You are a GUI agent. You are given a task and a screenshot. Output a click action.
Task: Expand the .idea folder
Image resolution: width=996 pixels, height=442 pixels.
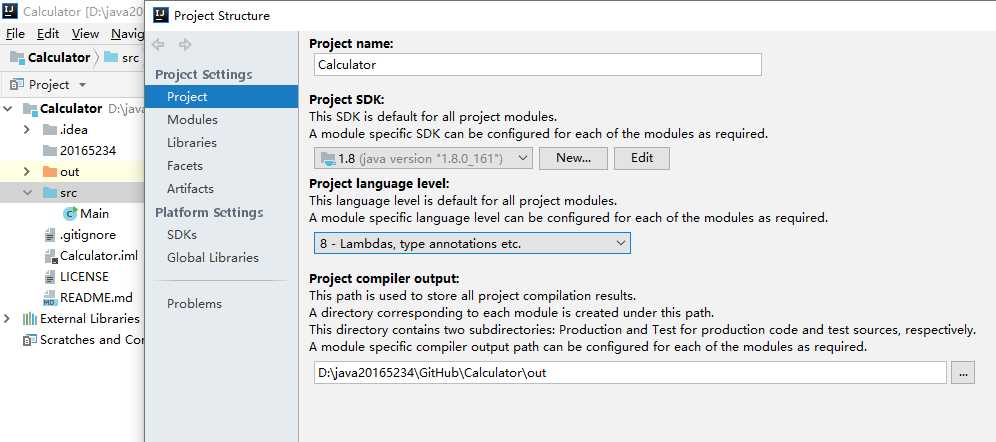tap(27, 130)
